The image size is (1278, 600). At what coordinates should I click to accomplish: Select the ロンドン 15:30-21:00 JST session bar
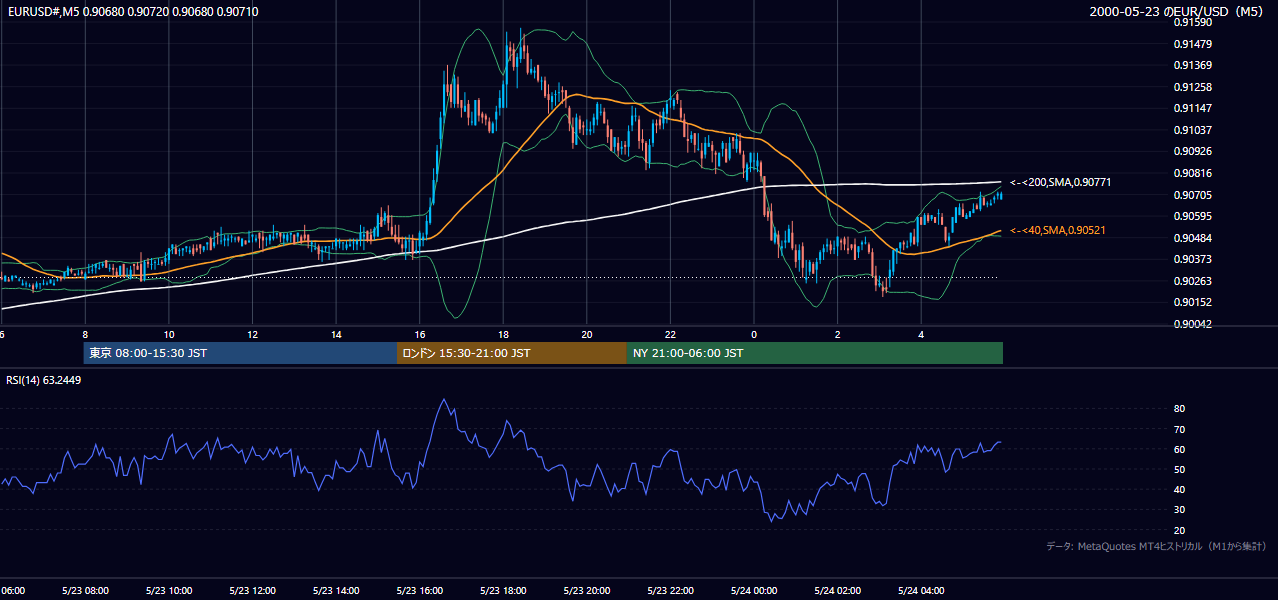tap(512, 353)
